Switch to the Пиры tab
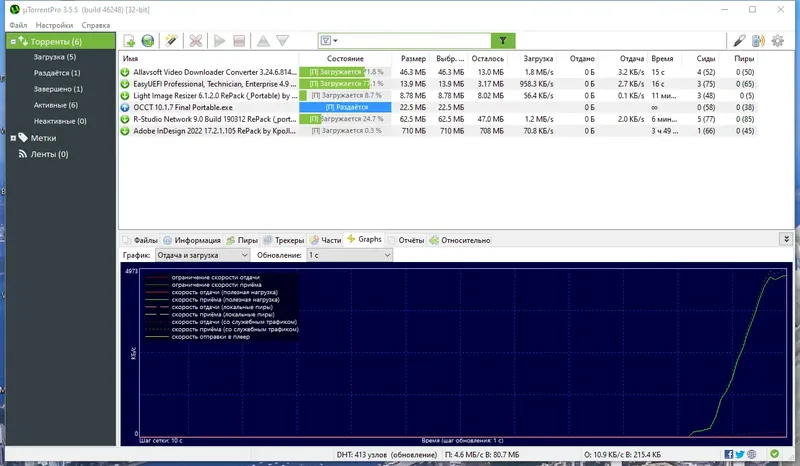Viewport: 800px width, 466px height. 242,240
